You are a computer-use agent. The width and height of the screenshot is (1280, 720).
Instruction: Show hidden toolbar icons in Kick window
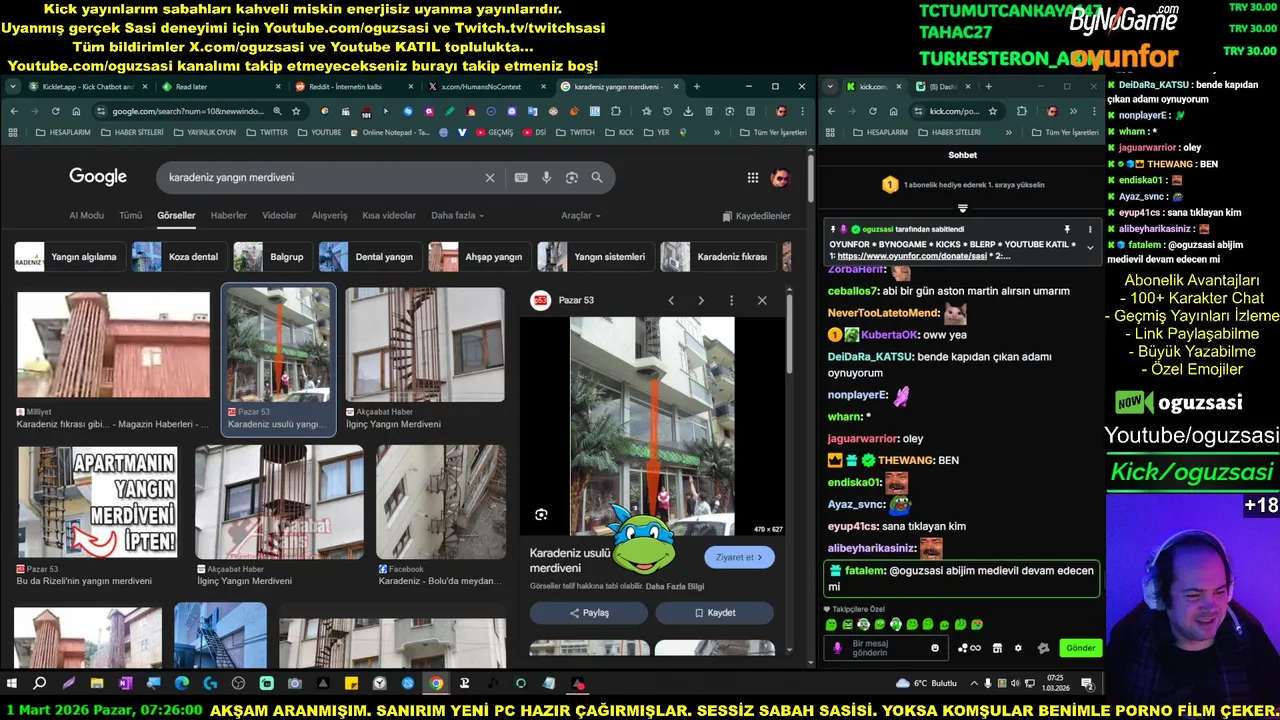[x=1073, y=111]
